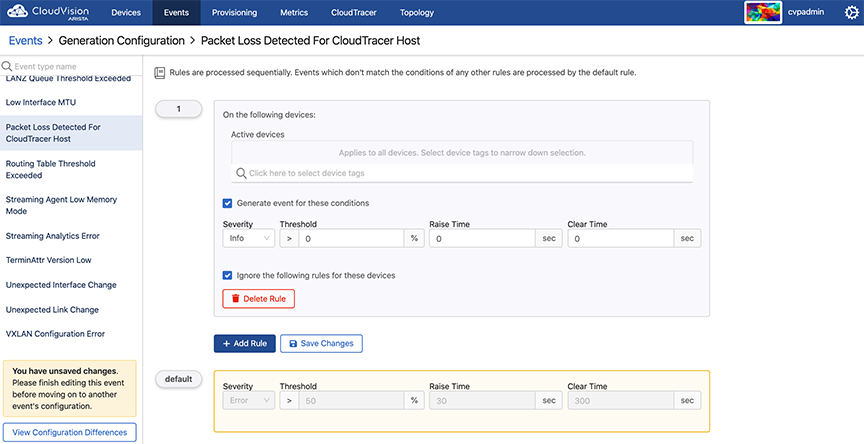Click the floppy disk icon on Save Changes
Viewport: 864px width, 444px height.
click(x=293, y=343)
